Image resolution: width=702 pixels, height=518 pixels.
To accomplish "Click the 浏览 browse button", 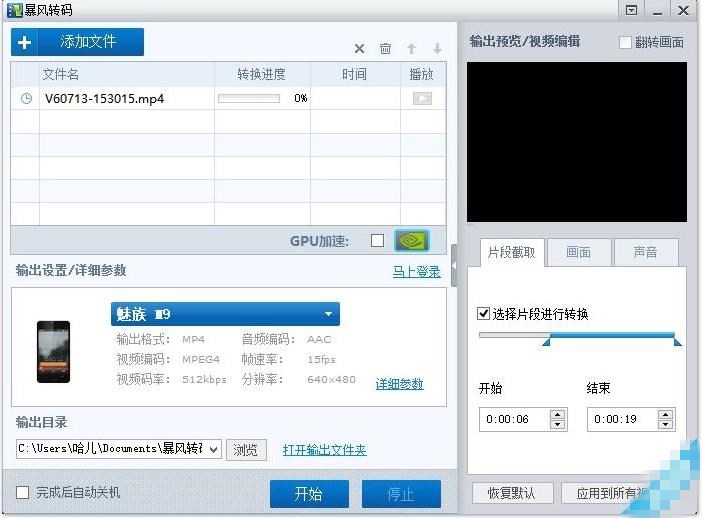I will coord(246,450).
